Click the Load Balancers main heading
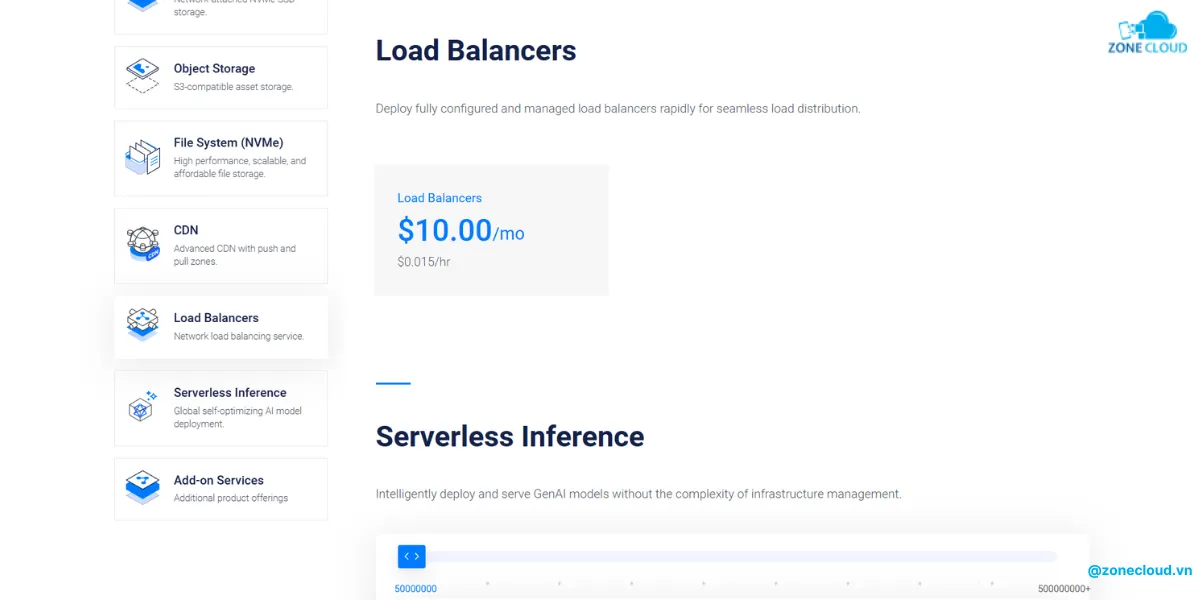1200x600 pixels. point(476,50)
